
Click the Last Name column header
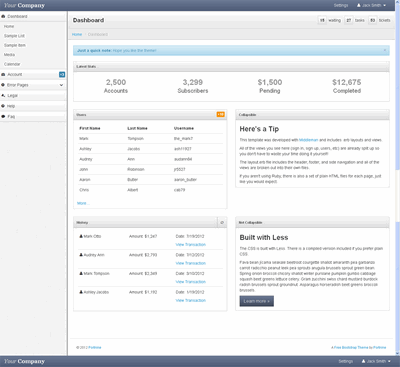(137, 128)
